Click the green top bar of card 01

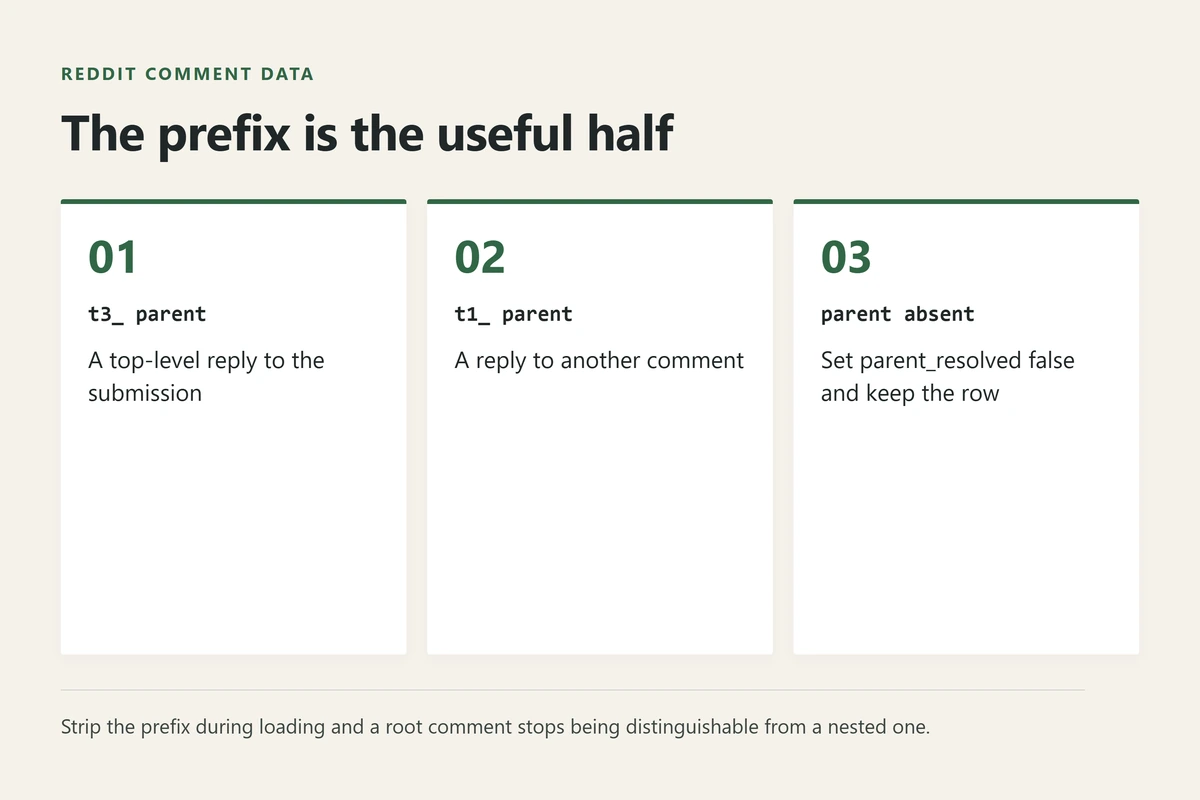234,201
